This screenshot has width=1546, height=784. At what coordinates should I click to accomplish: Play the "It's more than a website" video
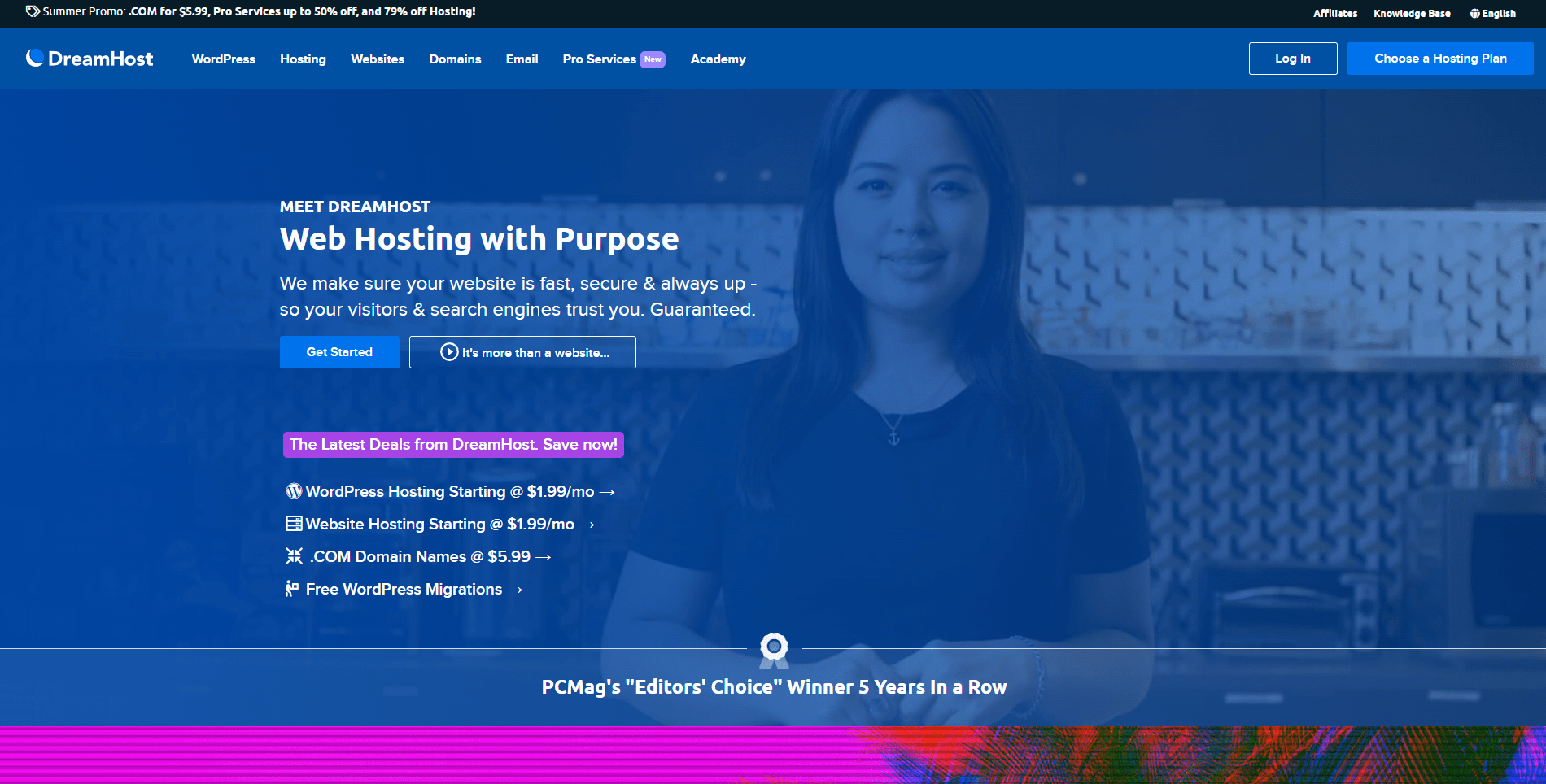click(x=522, y=352)
